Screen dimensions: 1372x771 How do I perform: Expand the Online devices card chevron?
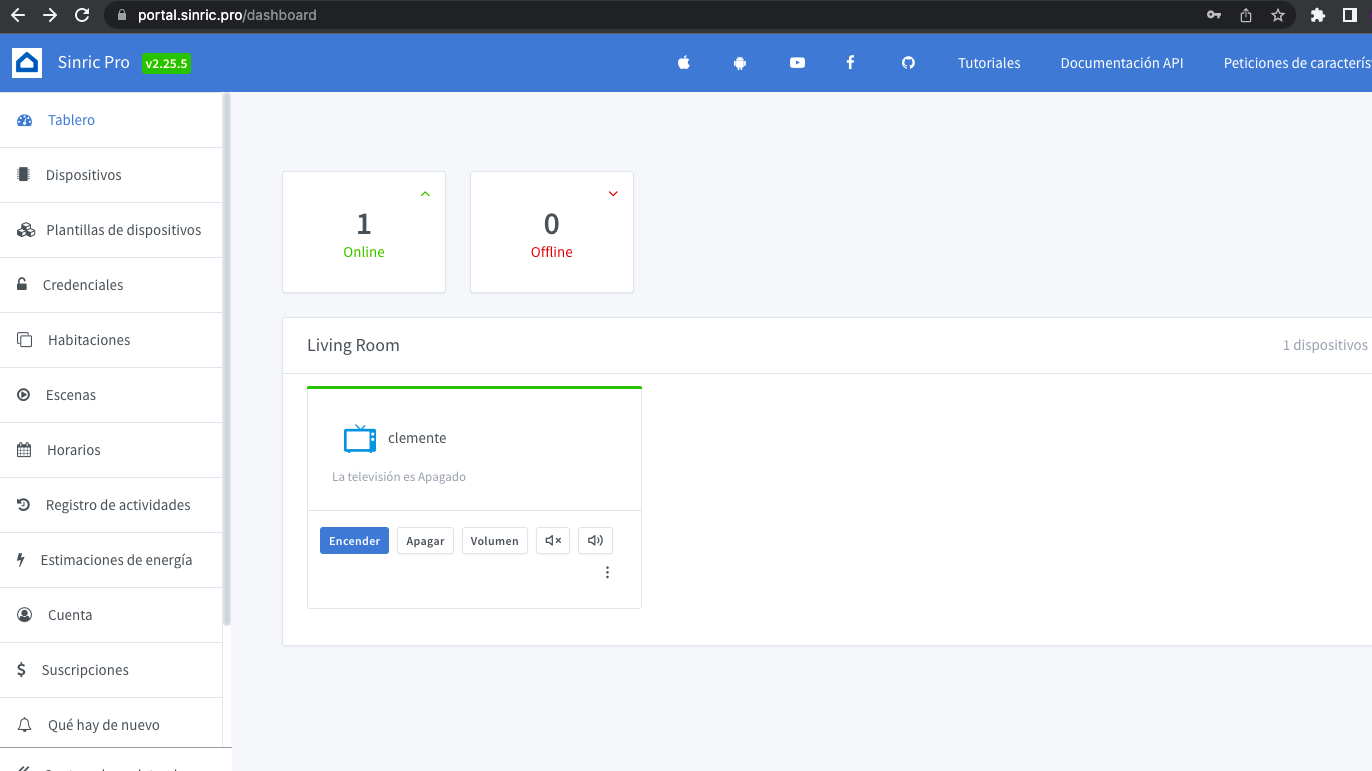tap(425, 194)
